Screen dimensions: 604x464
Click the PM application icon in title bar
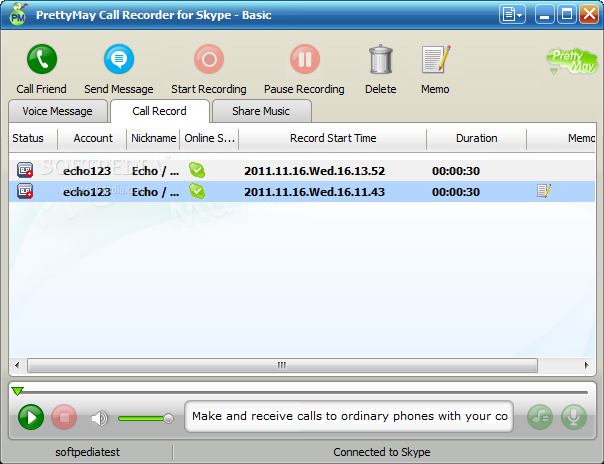18,15
